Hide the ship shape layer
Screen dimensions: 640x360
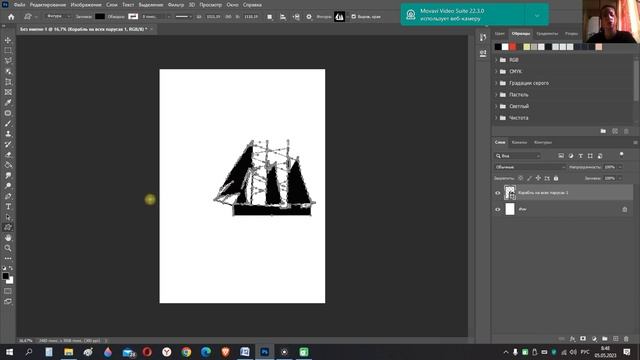pos(498,193)
